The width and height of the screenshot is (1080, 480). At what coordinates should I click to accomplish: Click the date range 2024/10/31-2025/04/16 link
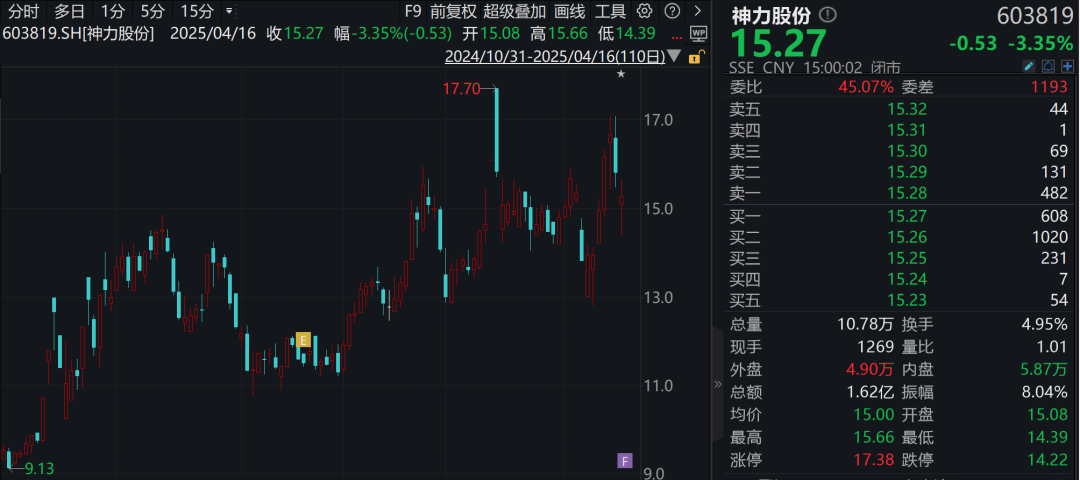[554, 56]
